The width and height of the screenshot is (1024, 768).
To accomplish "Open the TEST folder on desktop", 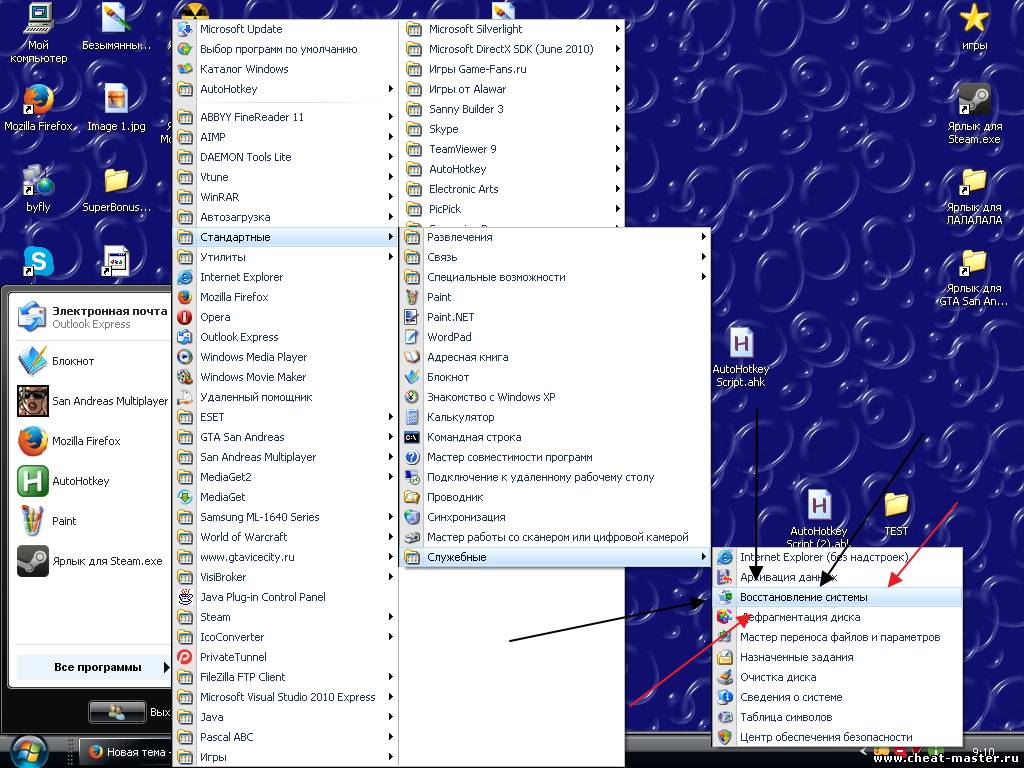I will (895, 505).
